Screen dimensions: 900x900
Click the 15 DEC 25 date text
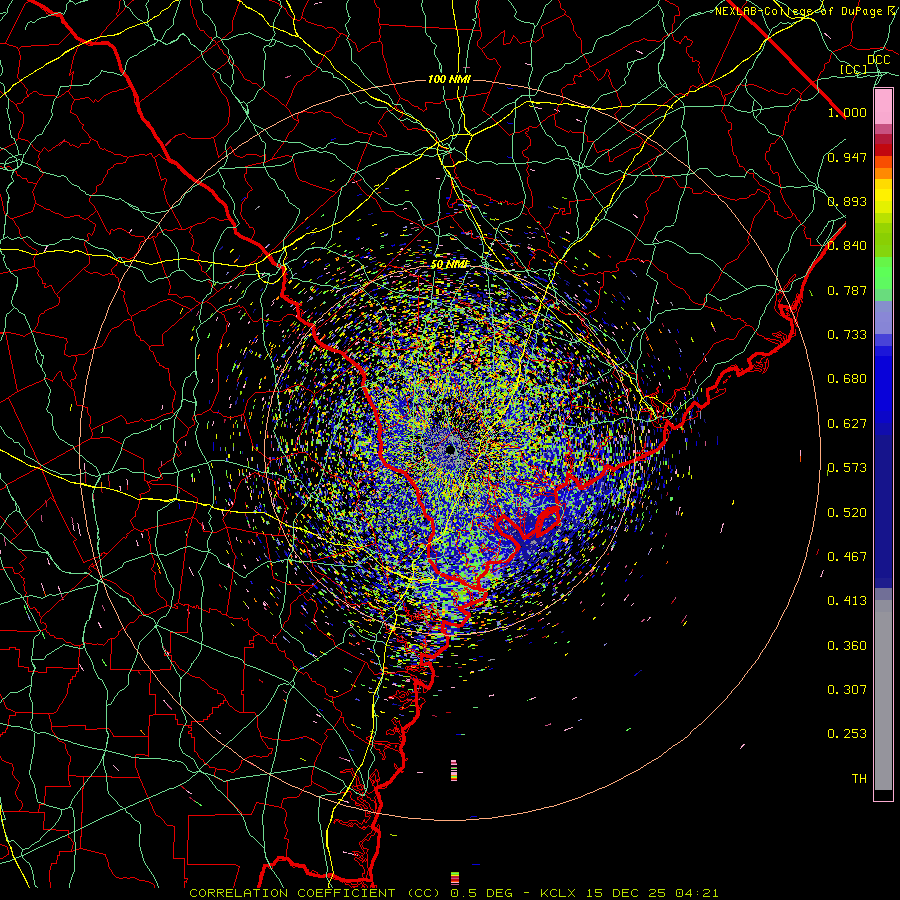pyautogui.click(x=626, y=893)
